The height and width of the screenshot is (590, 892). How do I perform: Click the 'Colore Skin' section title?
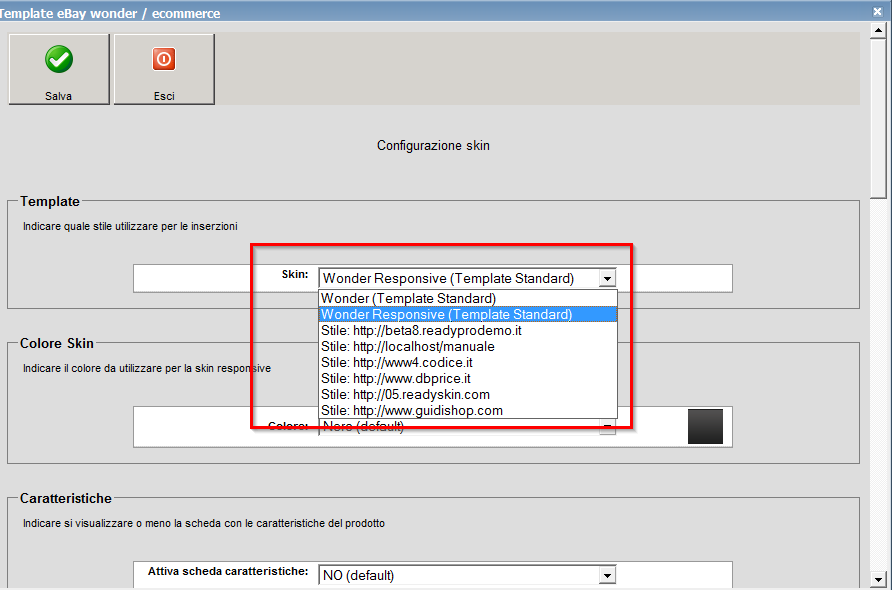tap(56, 343)
